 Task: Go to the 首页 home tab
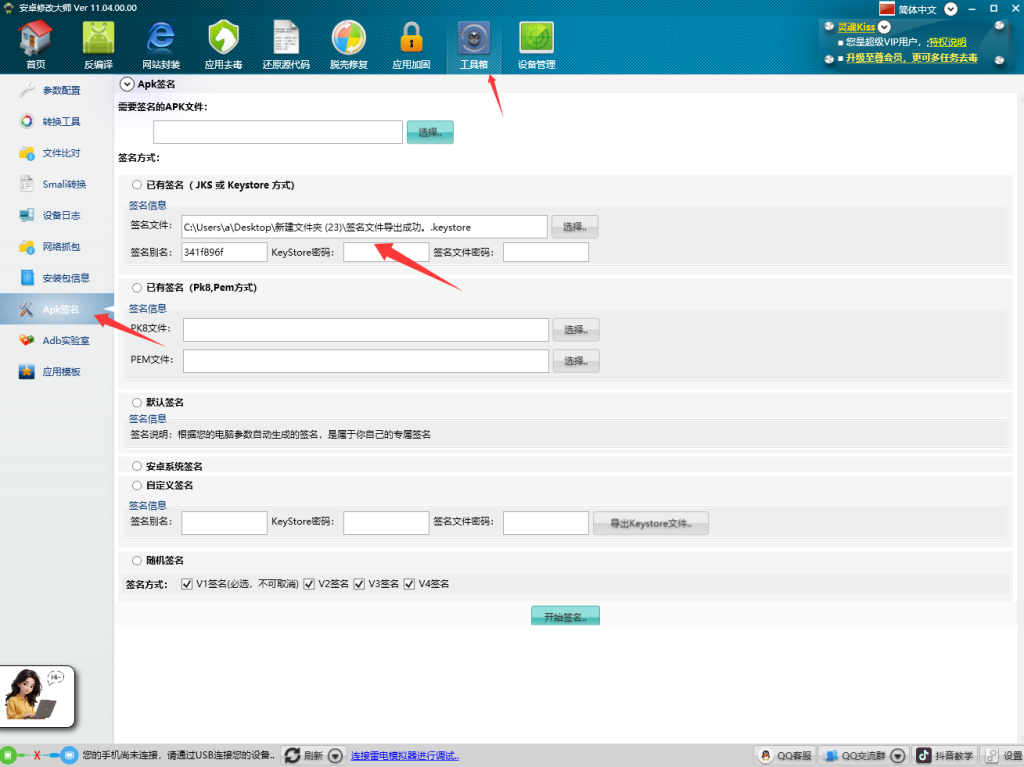point(36,44)
